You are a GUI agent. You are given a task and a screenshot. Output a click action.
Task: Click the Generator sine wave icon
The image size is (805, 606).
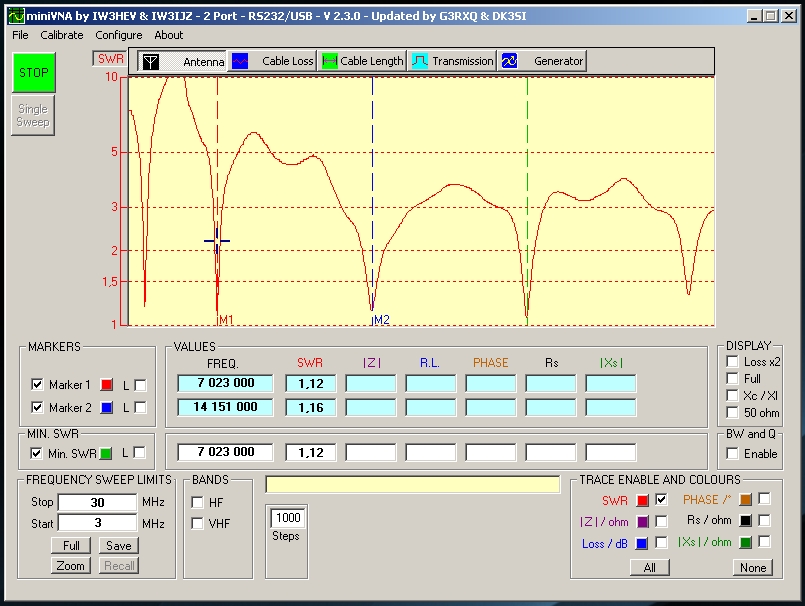tap(509, 62)
